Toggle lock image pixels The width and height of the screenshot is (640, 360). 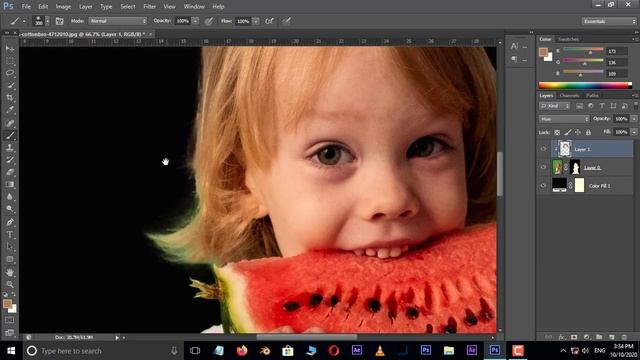tap(568, 132)
